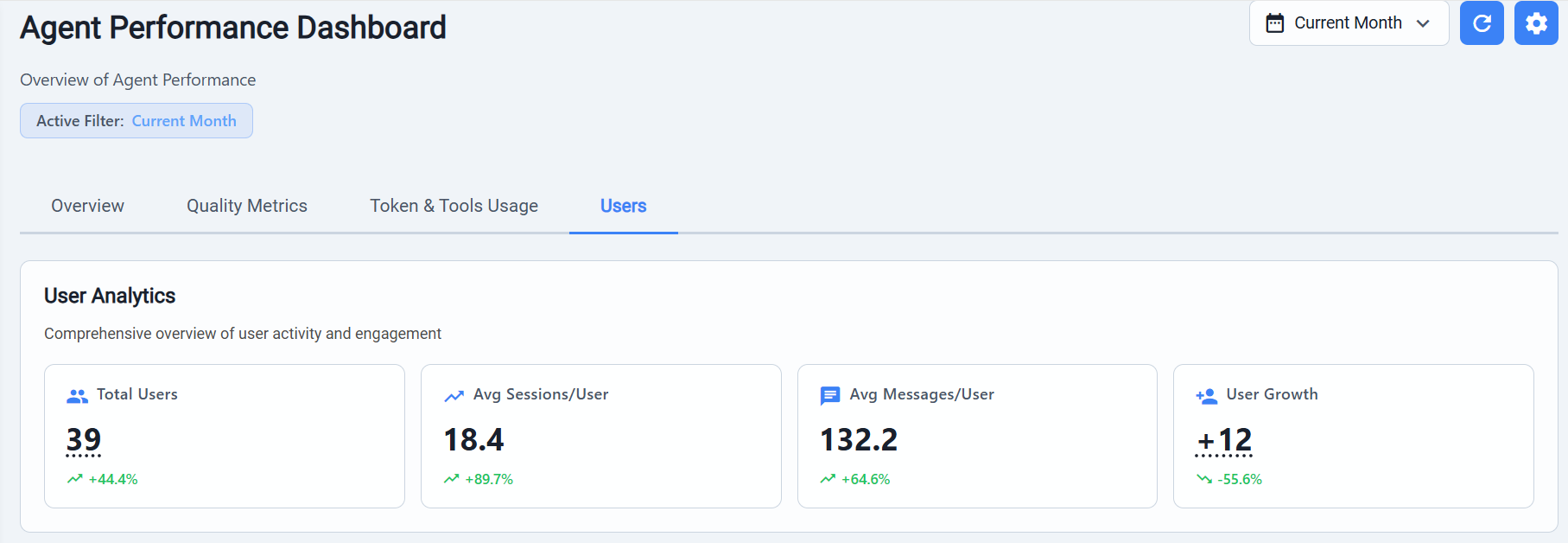This screenshot has height=543, width=1568.
Task: Click the User Analytics heading
Action: 110,296
